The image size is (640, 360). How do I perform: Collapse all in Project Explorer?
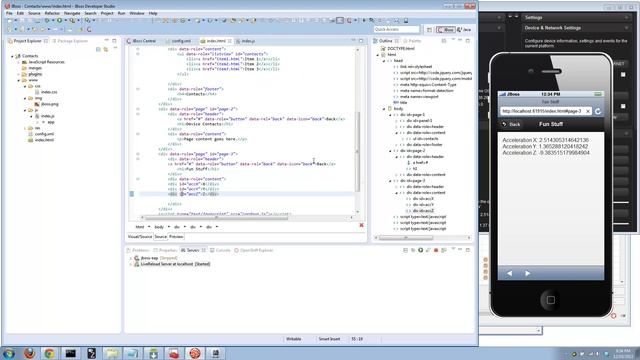(98, 49)
